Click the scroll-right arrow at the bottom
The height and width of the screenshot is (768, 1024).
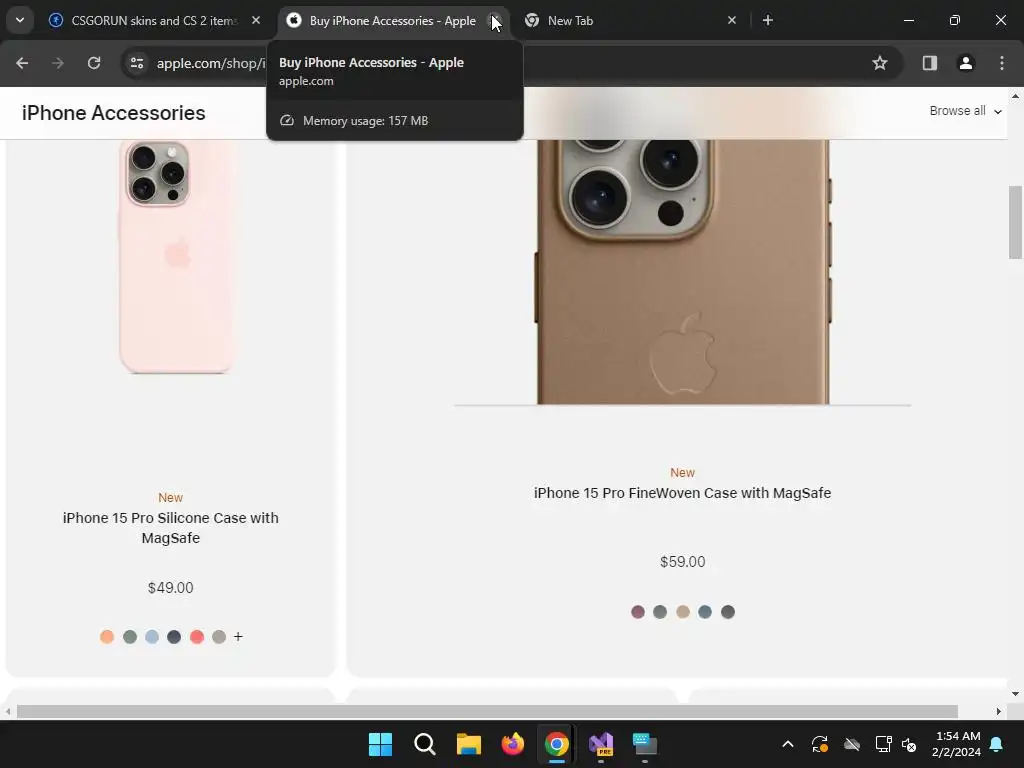(999, 711)
